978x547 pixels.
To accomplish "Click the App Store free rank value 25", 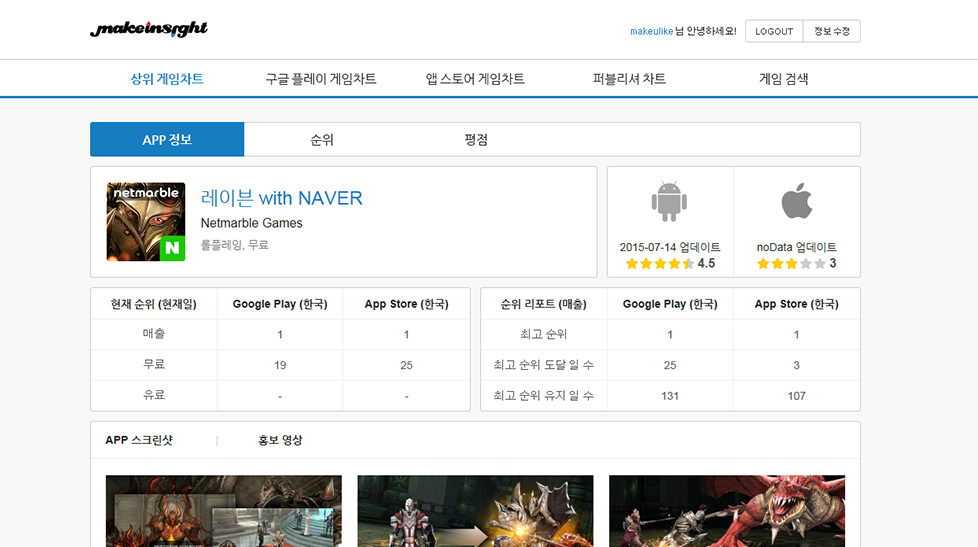I will pos(407,365).
